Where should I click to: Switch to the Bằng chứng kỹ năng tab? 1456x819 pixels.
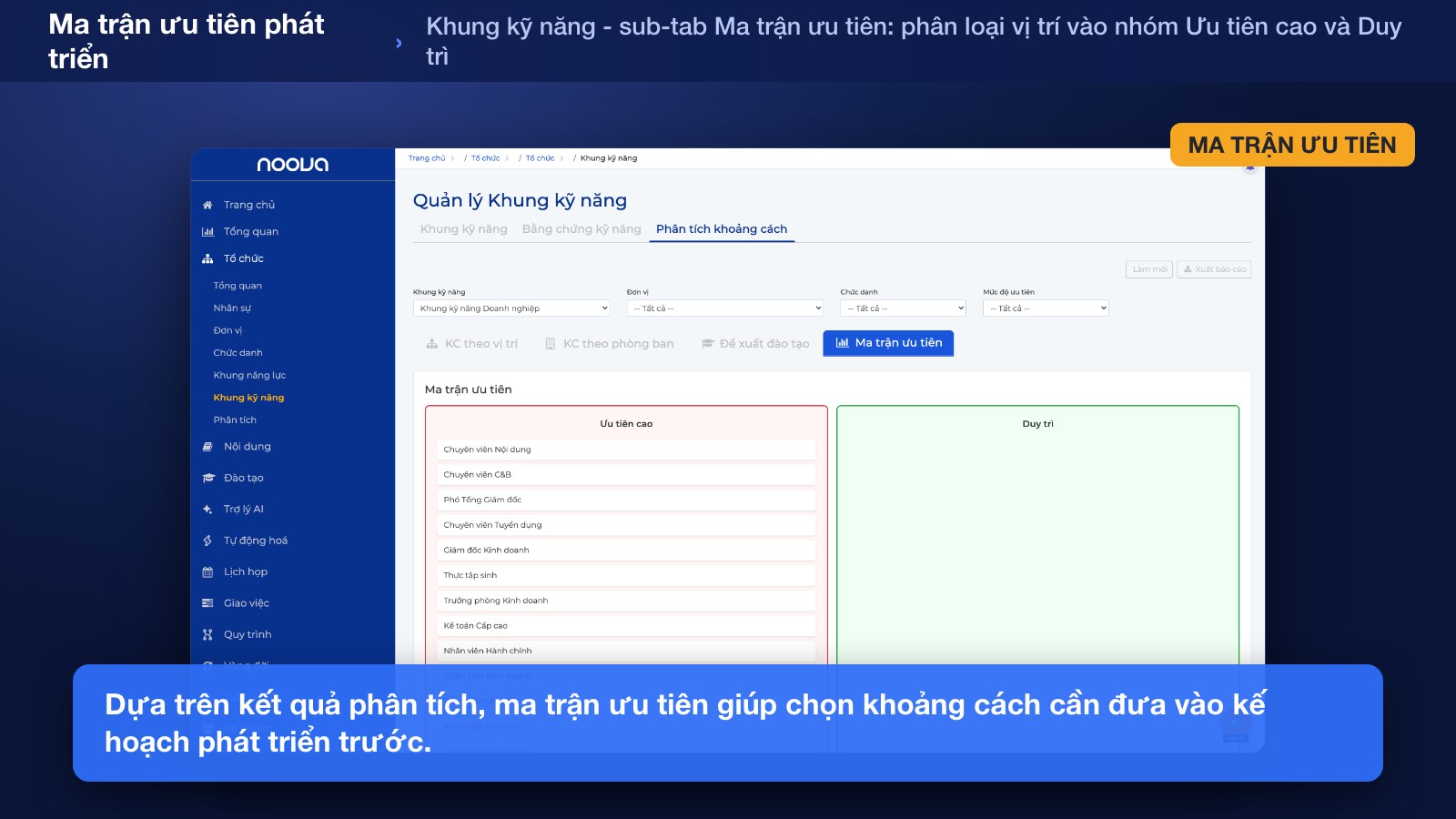[x=581, y=229]
